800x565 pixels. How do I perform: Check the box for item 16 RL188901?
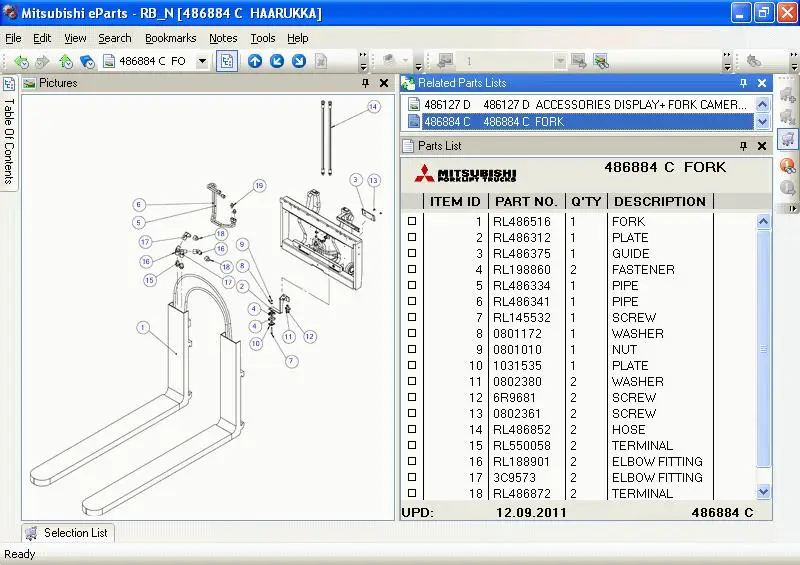[412, 461]
